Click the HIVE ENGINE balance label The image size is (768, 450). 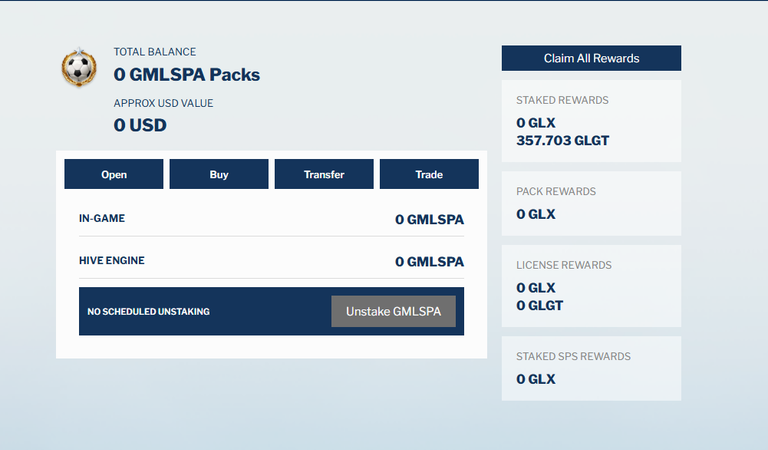112,261
